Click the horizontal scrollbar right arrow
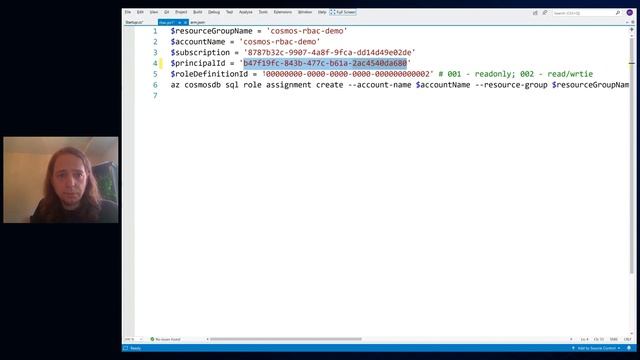 [x=571, y=339]
